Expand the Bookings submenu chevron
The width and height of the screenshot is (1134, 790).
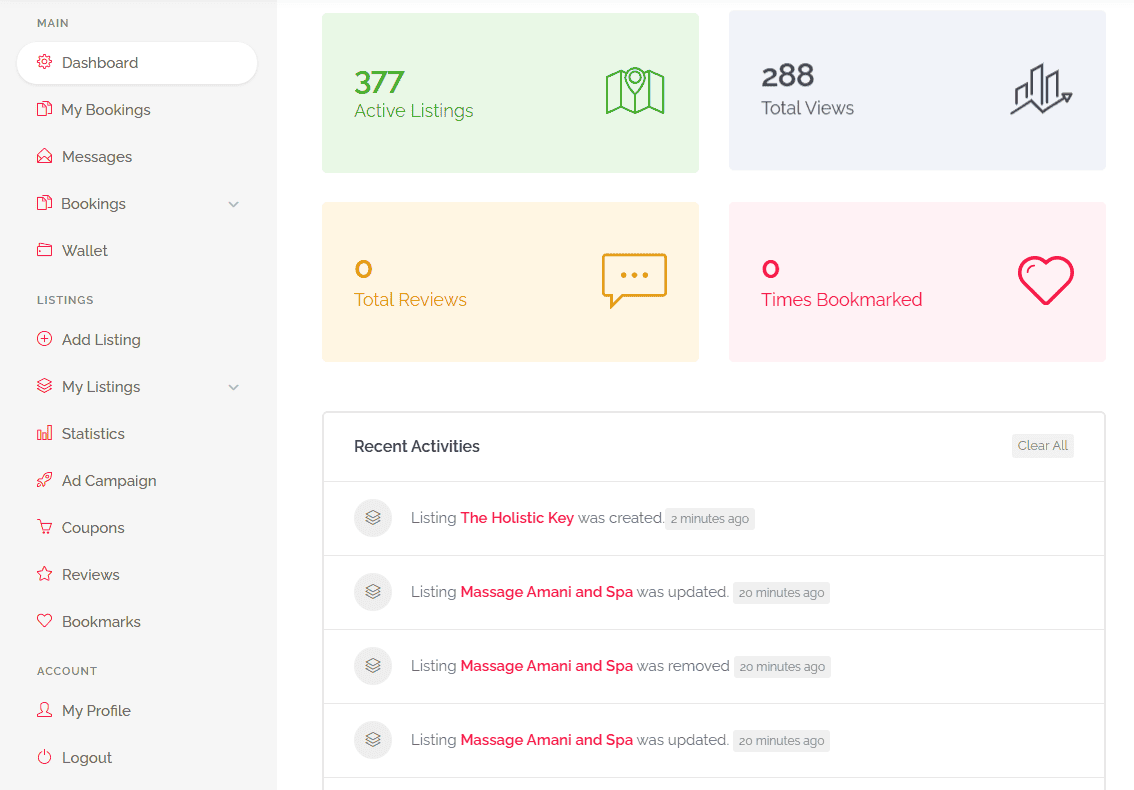pyautogui.click(x=234, y=204)
